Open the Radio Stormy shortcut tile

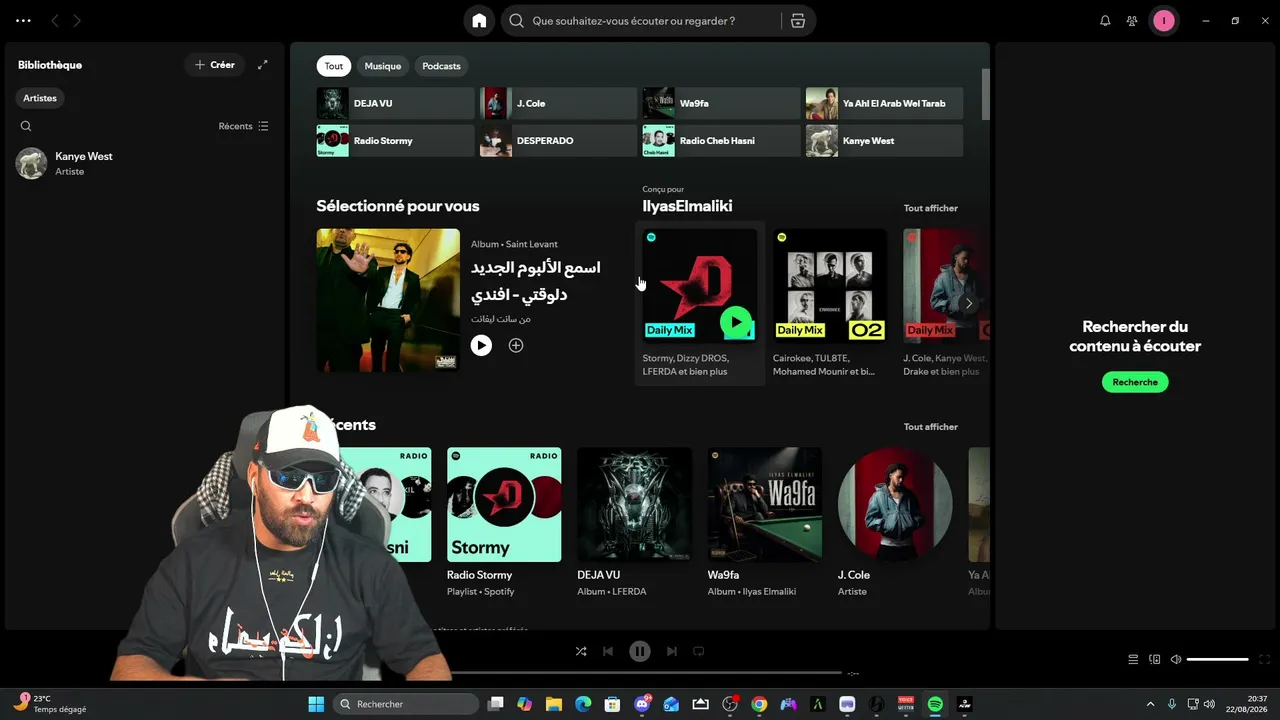(x=396, y=141)
